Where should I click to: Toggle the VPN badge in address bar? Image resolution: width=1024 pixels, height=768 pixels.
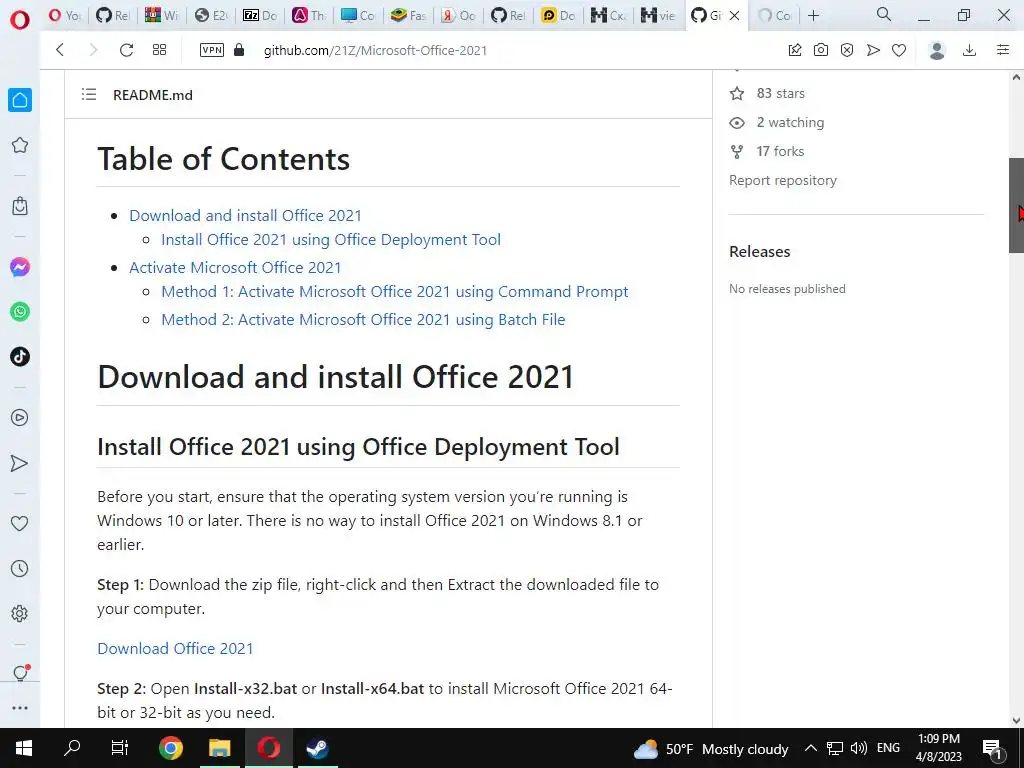point(212,50)
